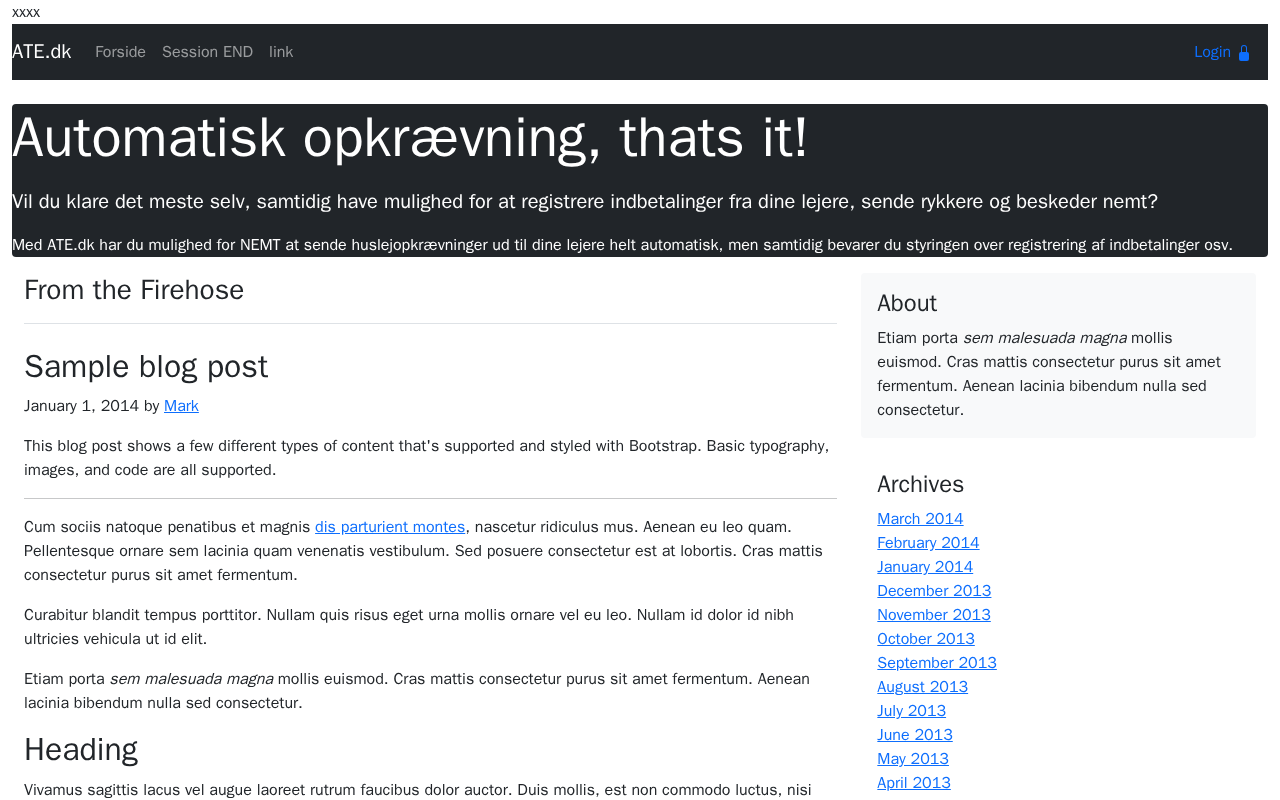Follow the 'dis parturient montes' link
Screen dimensions: 1280x800
click(390, 527)
